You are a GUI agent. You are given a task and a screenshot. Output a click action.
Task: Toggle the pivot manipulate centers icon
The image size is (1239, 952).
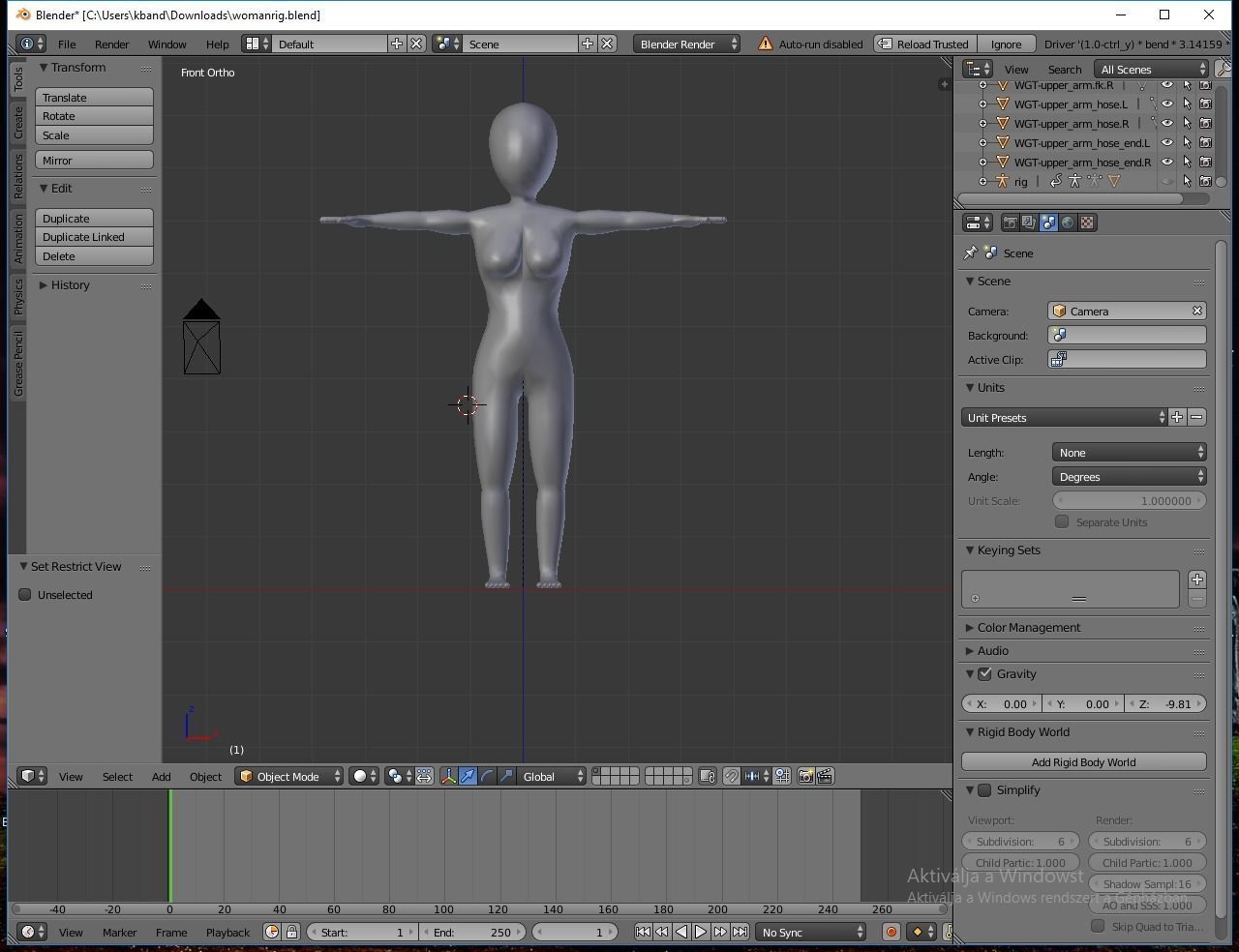click(x=424, y=776)
